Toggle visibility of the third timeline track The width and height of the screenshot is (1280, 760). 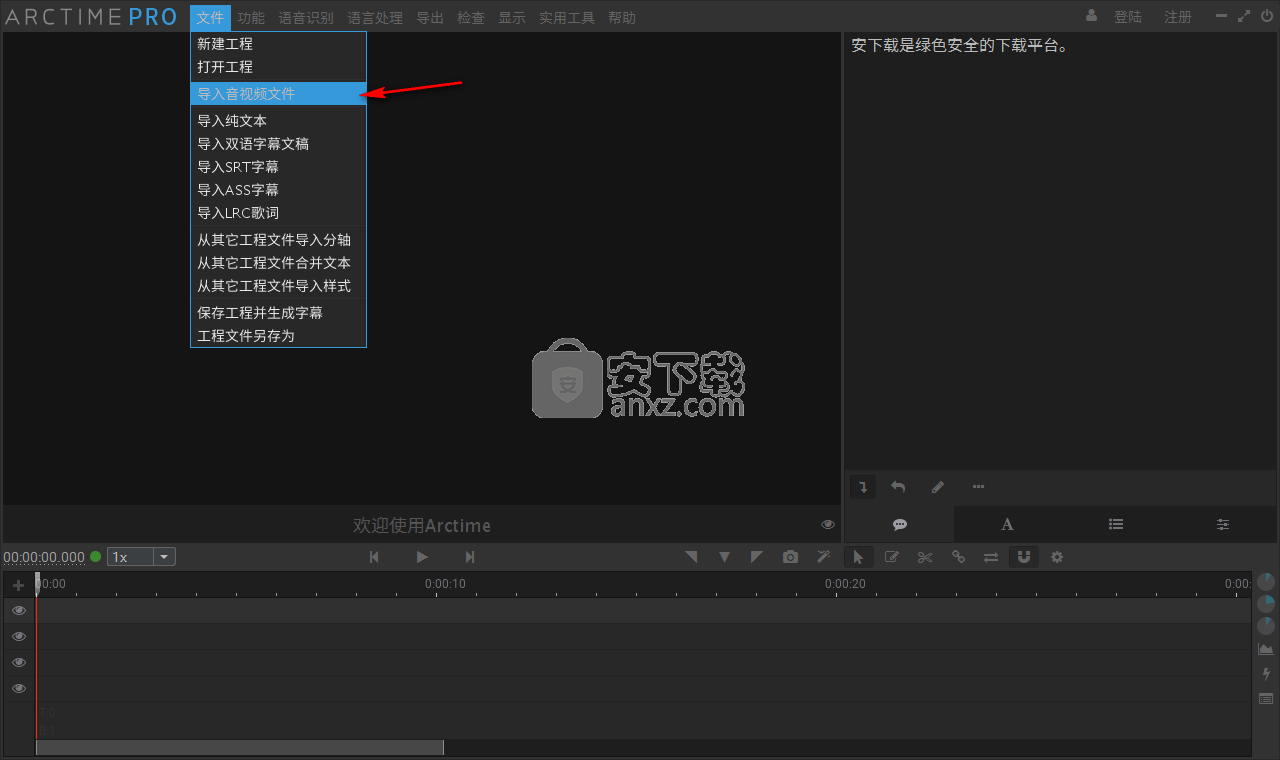(x=19, y=662)
